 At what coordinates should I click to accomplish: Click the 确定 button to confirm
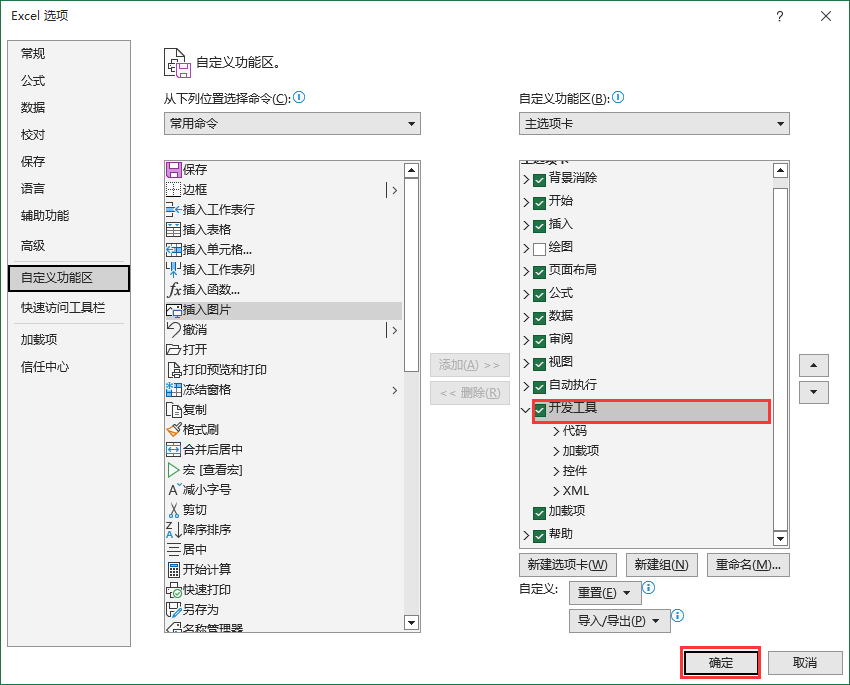pyautogui.click(x=720, y=662)
